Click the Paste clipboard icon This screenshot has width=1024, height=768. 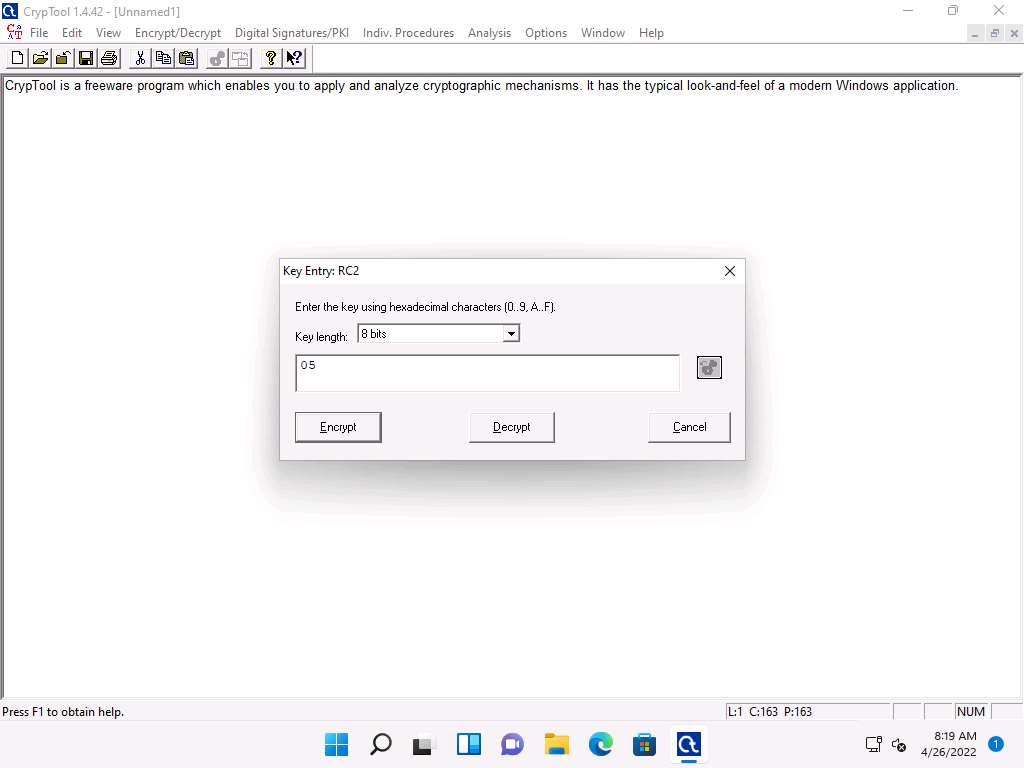186,58
